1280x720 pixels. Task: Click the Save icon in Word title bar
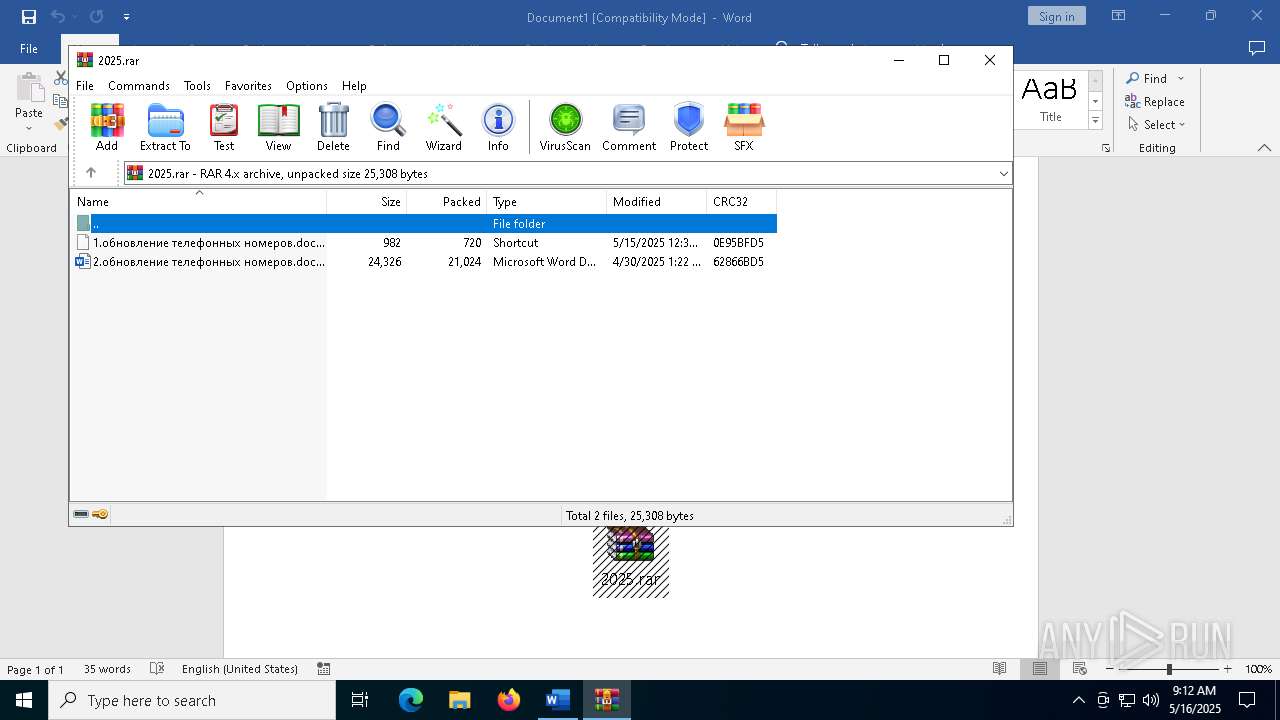pos(29,17)
